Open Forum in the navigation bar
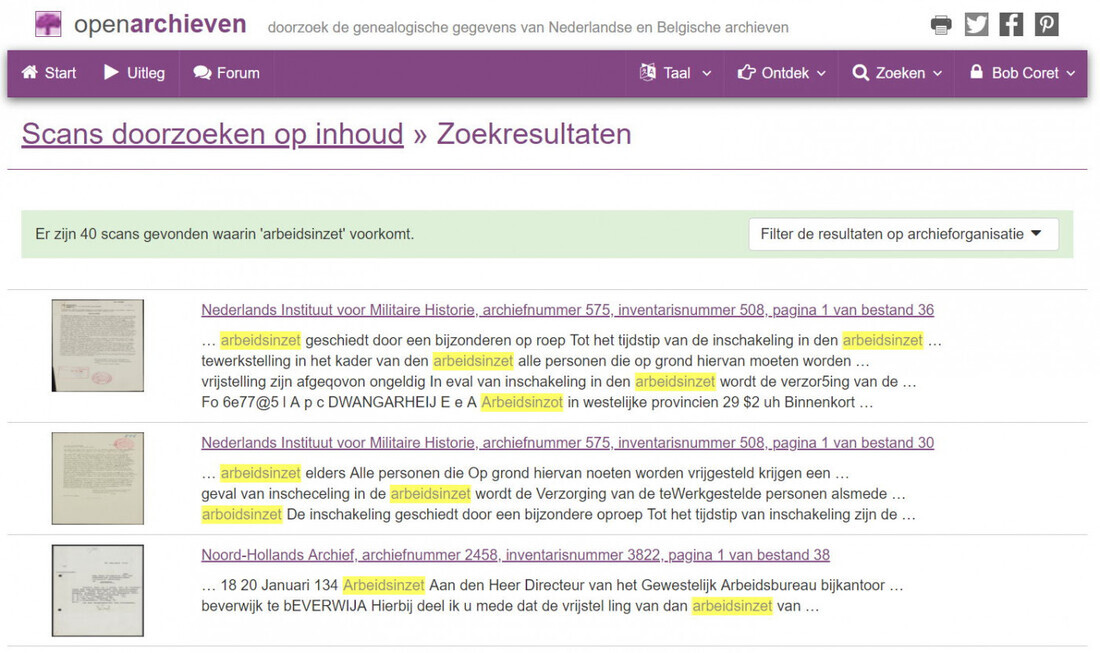The width and height of the screenshot is (1100, 653). (226, 73)
